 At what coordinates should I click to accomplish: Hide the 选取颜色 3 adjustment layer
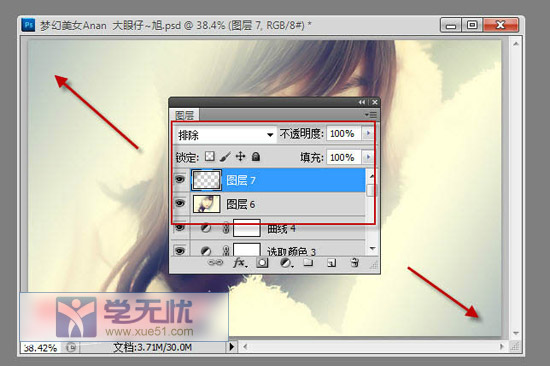point(180,251)
